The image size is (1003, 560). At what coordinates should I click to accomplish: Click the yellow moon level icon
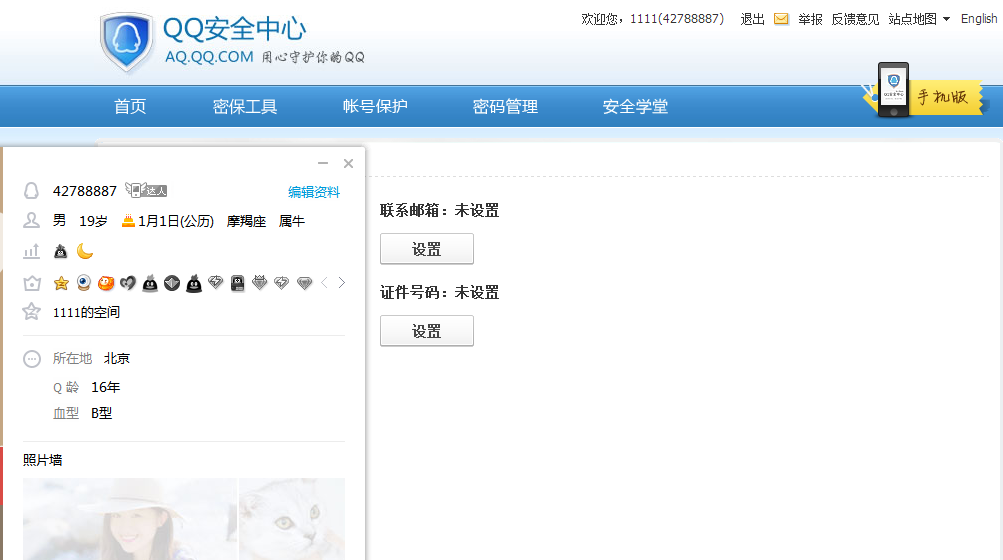coord(85,251)
